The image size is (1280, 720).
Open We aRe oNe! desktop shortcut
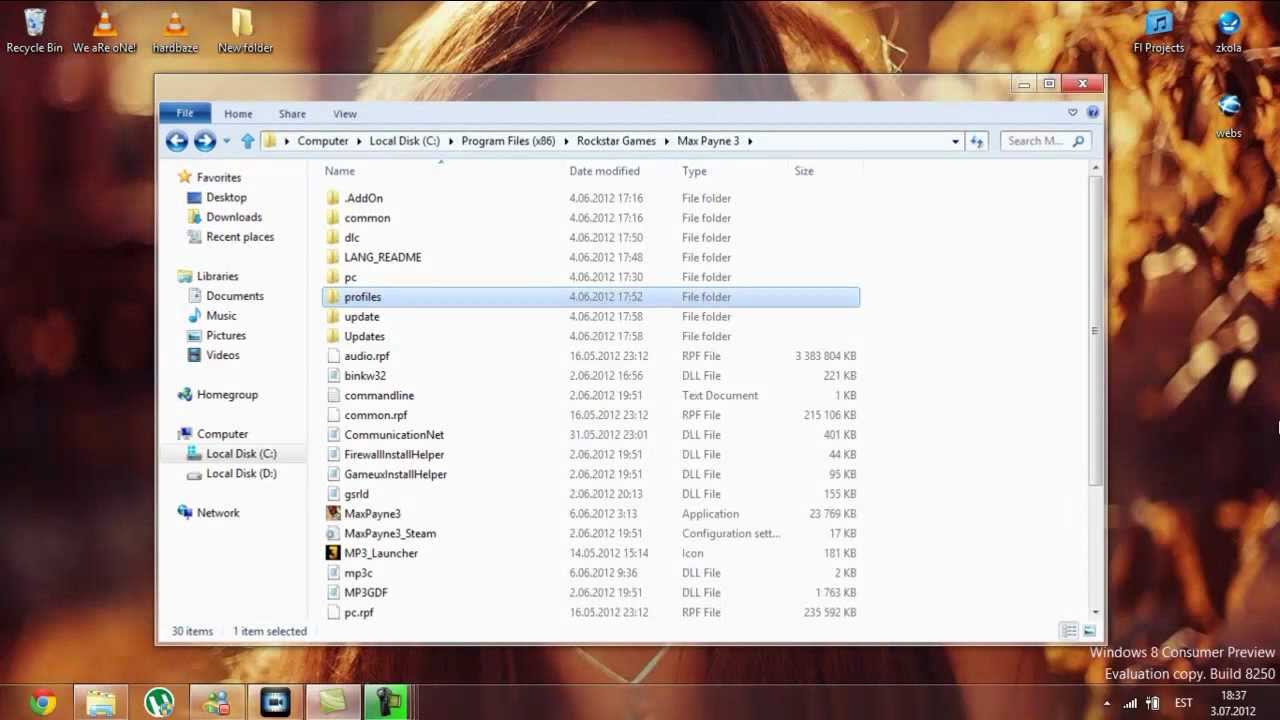pos(105,30)
